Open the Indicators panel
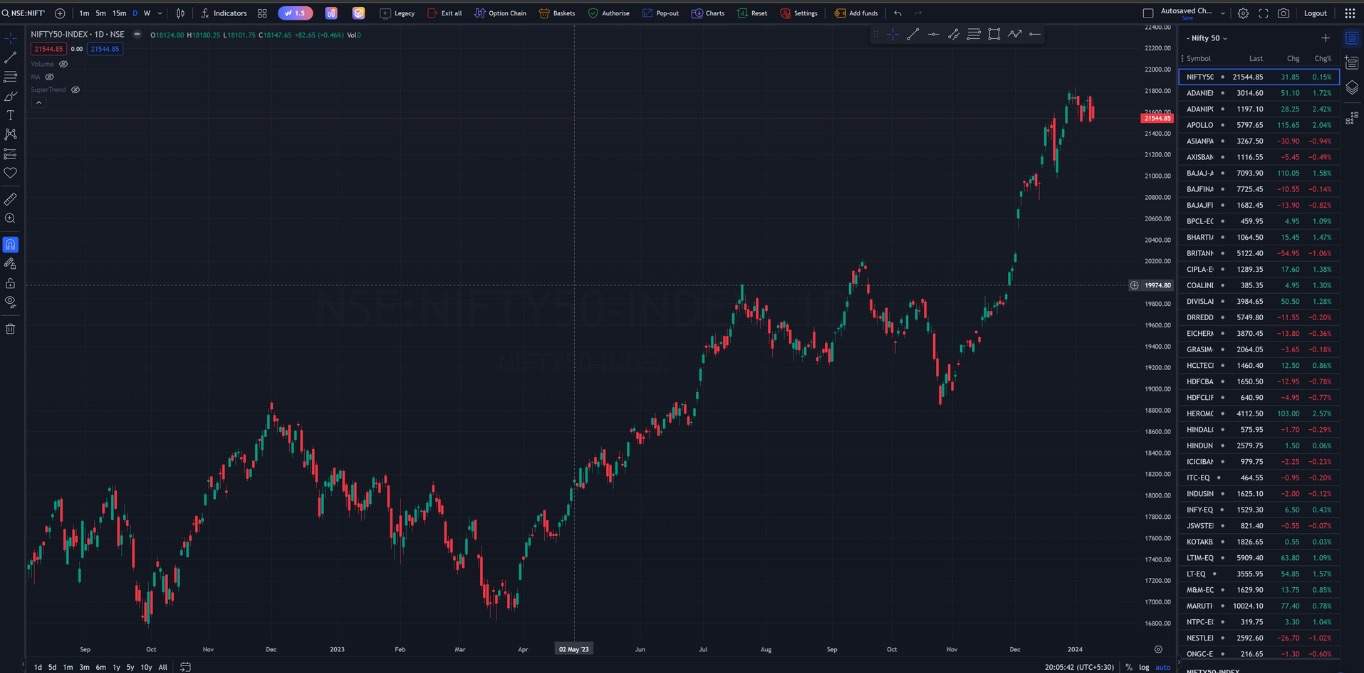Viewport: 1364px width, 673px height. pyautogui.click(x=228, y=13)
